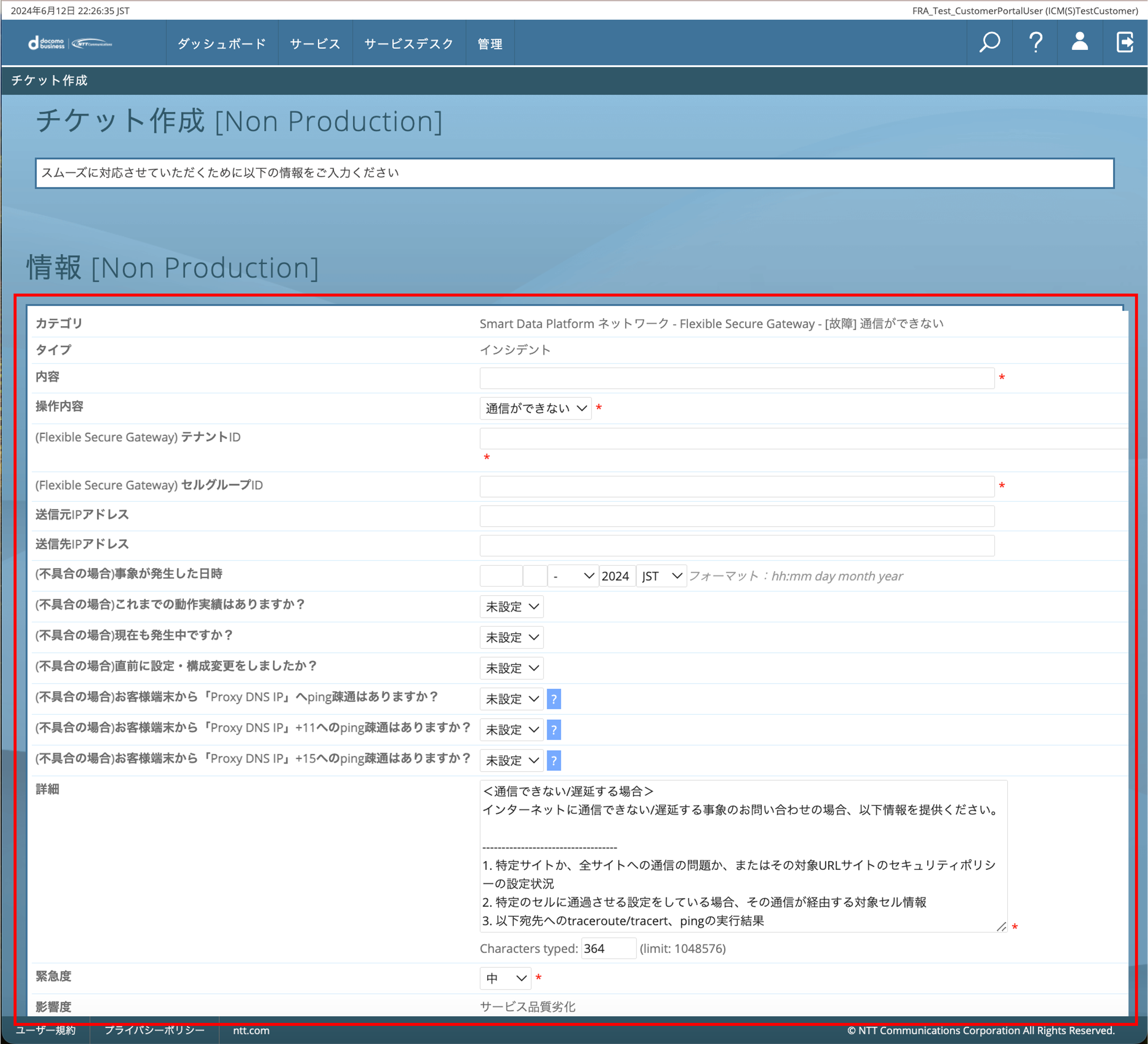Viewport: 1148px width, 1044px height.
Task: Click the day input field
Action: [x=535, y=576]
